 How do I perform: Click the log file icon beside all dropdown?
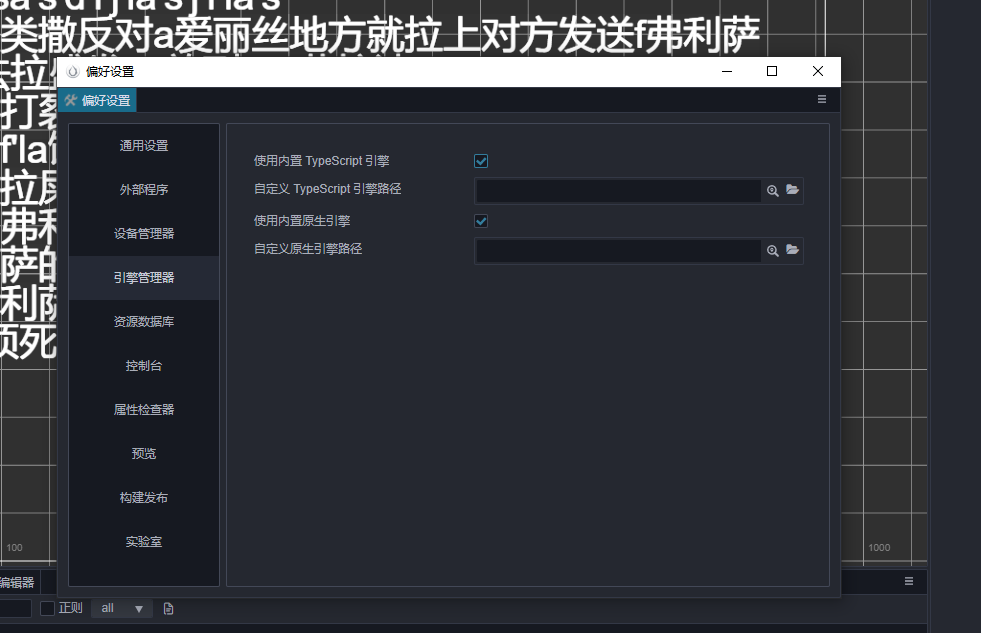pyautogui.click(x=168, y=609)
